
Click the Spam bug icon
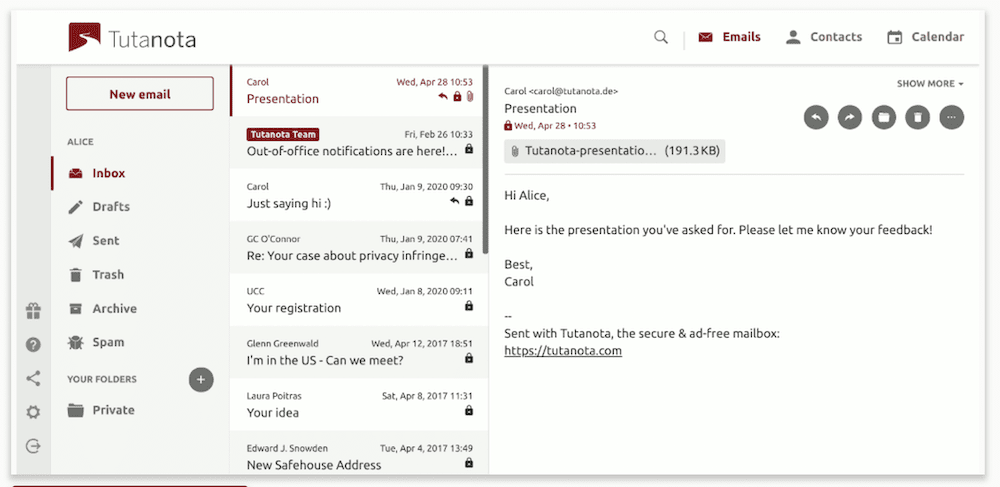(x=76, y=342)
